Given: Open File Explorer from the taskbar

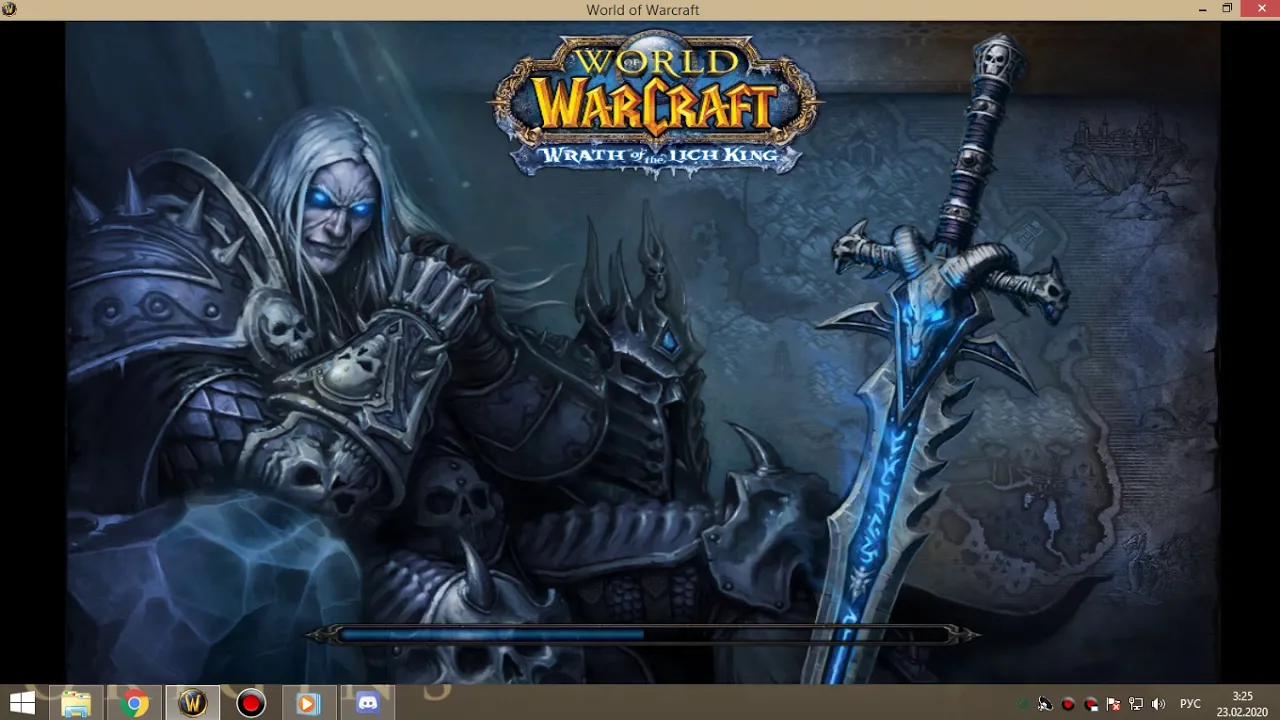Looking at the screenshot, I should pyautogui.click(x=76, y=704).
